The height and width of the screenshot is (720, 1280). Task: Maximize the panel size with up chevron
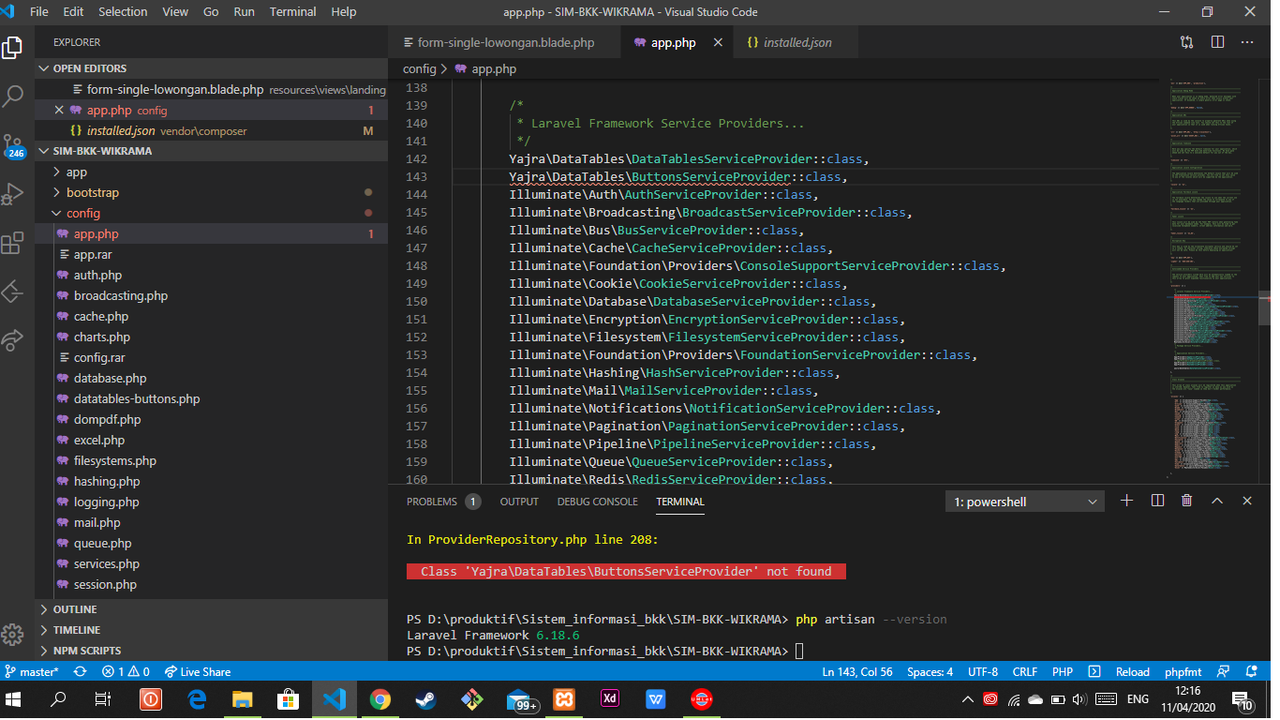pyautogui.click(x=1217, y=501)
